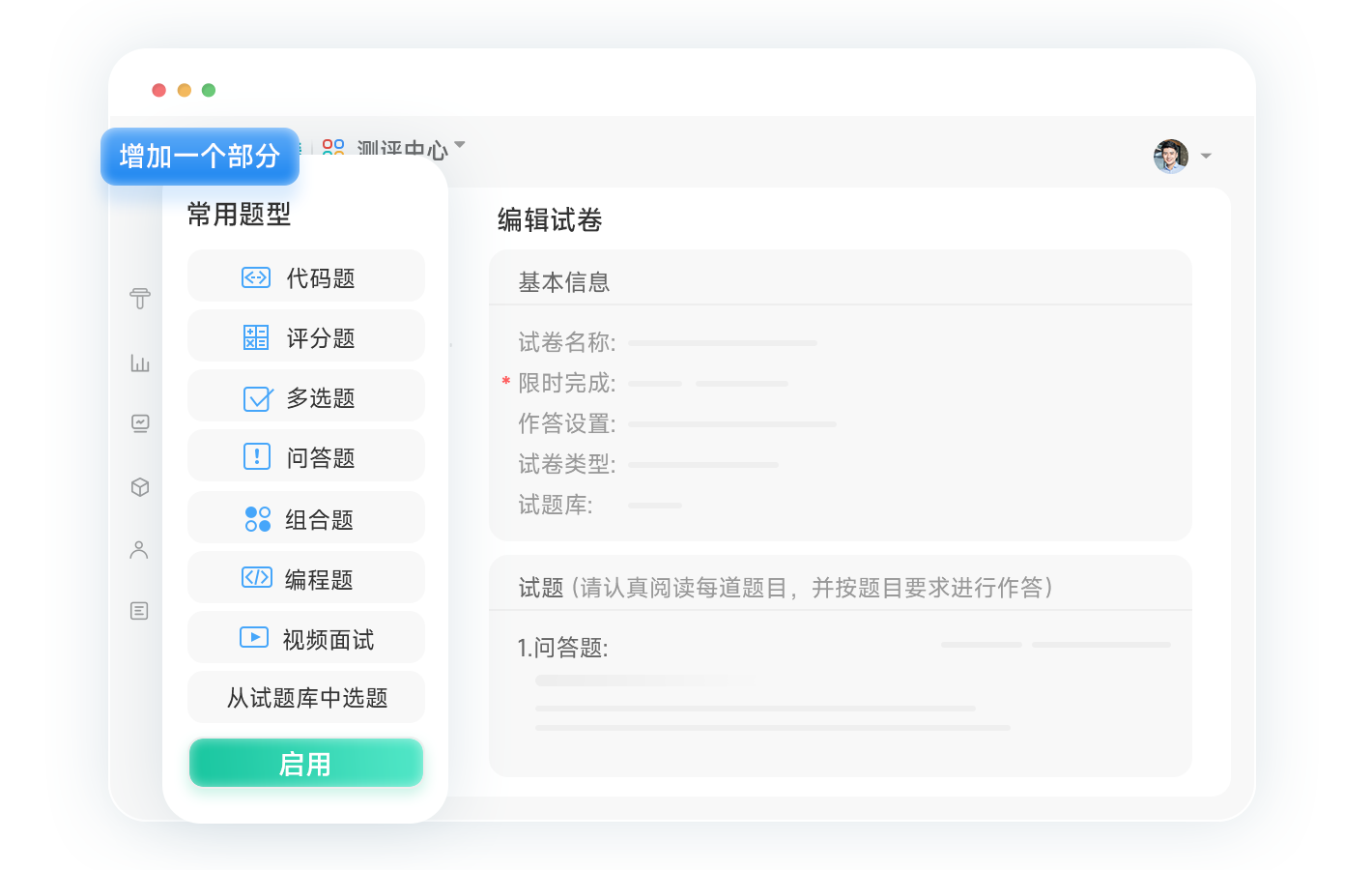Open the document list sidebar icon

[139, 611]
